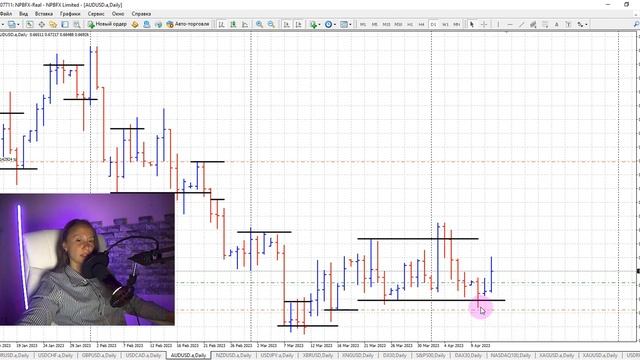640x360 pixels.
Task: Toggle the Terminal panel icon
Action: [65, 24]
